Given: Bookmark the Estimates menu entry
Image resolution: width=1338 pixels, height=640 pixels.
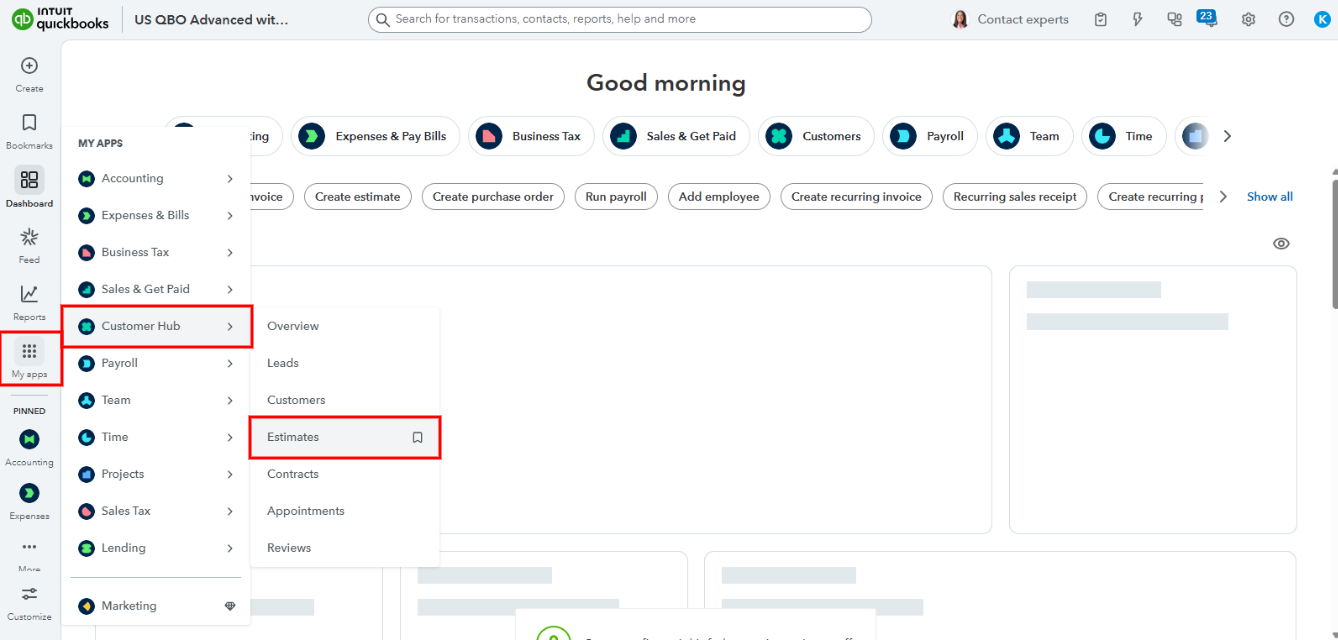Looking at the screenshot, I should click(x=418, y=437).
